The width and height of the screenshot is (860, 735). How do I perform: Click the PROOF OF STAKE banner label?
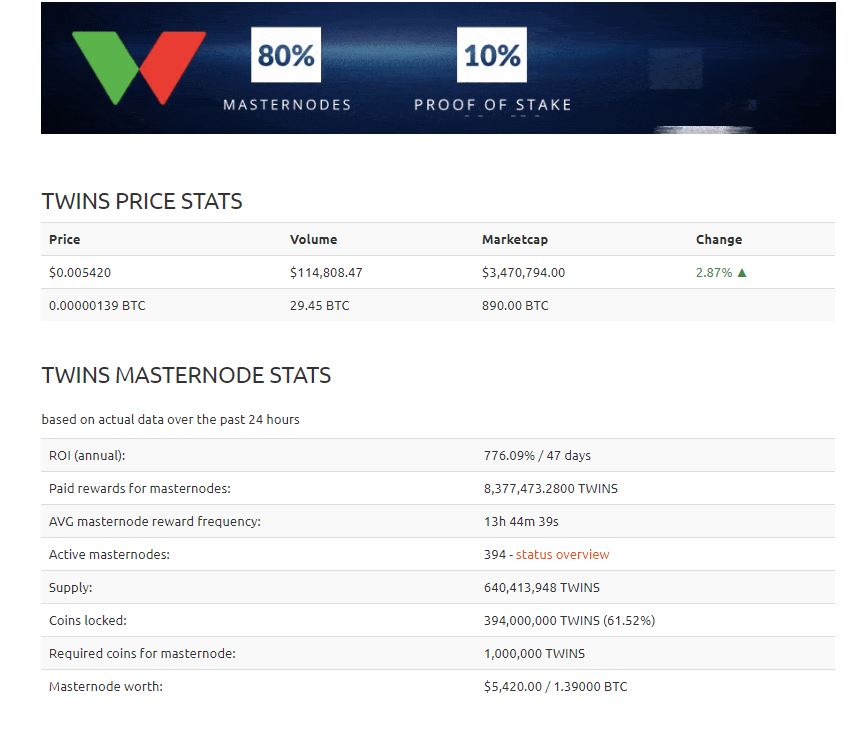click(492, 104)
